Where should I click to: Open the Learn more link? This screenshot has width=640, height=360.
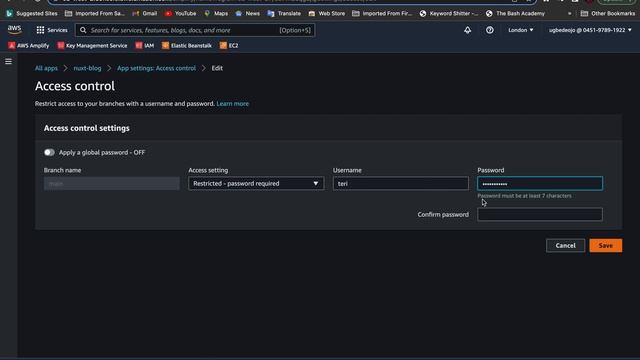pos(233,104)
